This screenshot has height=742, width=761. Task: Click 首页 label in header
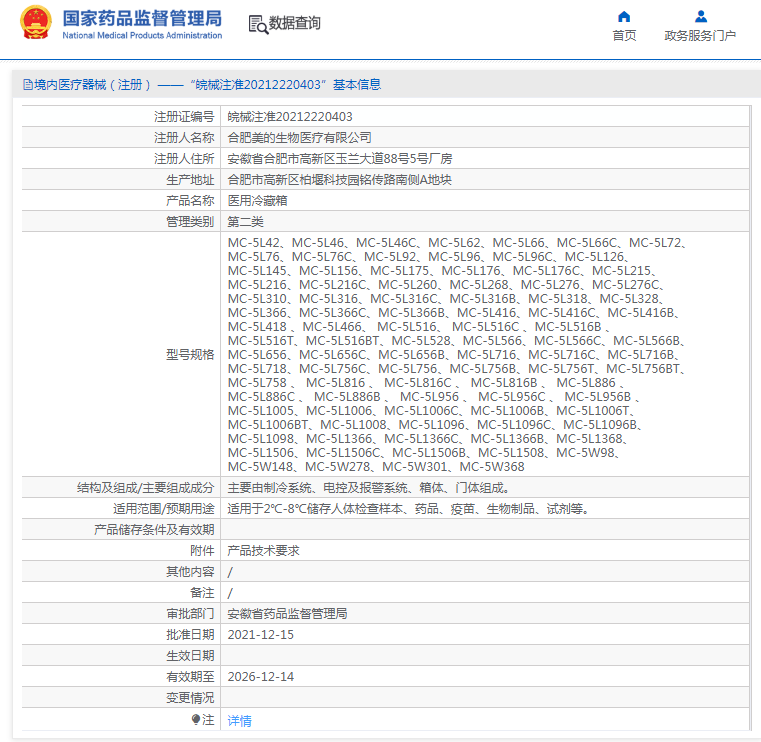pos(624,35)
